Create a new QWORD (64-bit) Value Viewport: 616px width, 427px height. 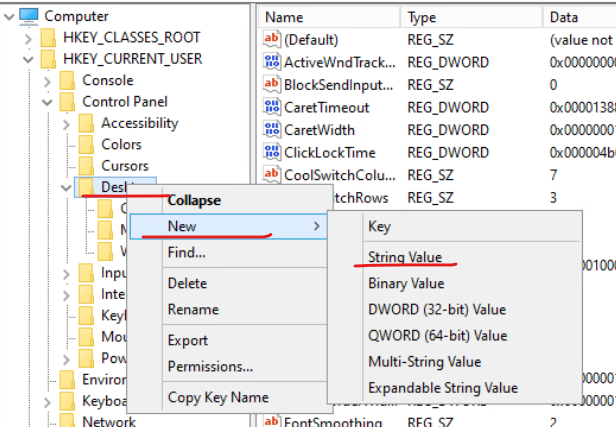click(437, 336)
